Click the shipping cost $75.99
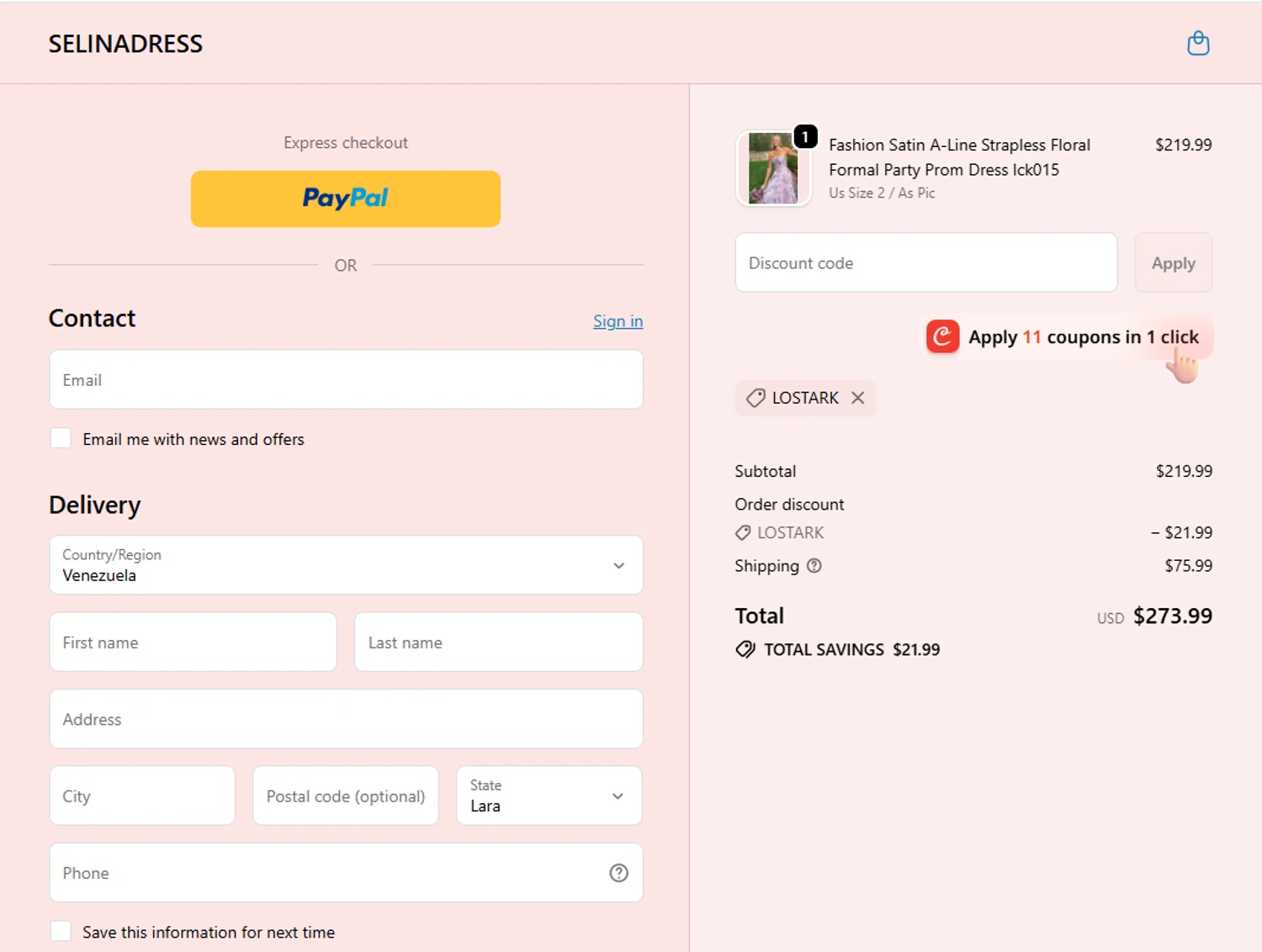Viewport: 1262px width, 952px height. (x=1188, y=566)
